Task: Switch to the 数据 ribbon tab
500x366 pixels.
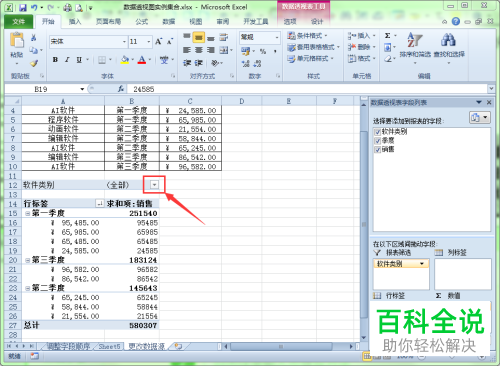Action: [x=169, y=22]
